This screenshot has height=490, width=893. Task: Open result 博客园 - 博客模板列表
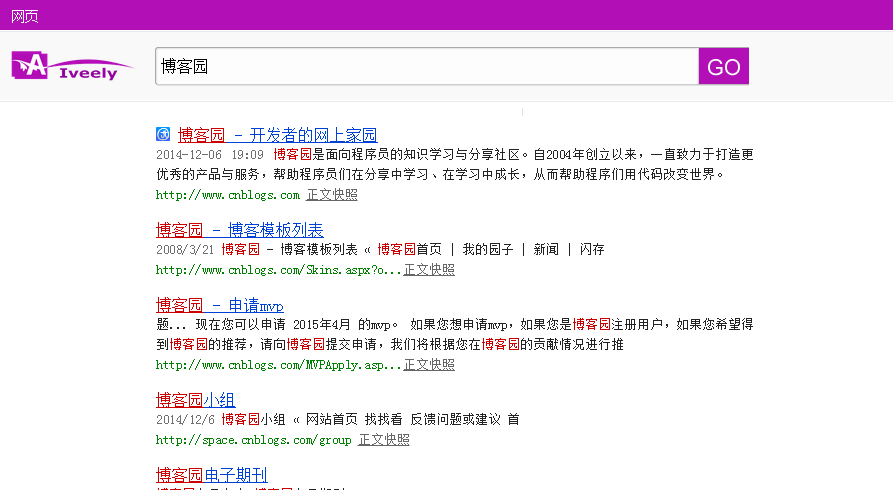pos(240,230)
